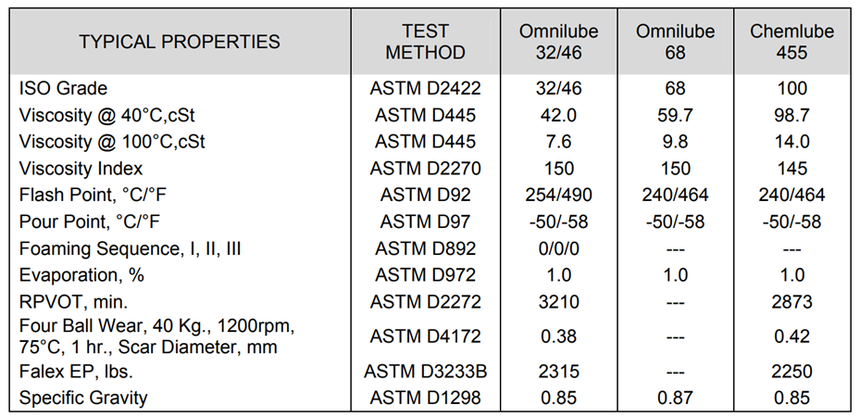This screenshot has height=418, width=860.
Task: Select the 42.0 viscosity value
Action: tap(558, 115)
